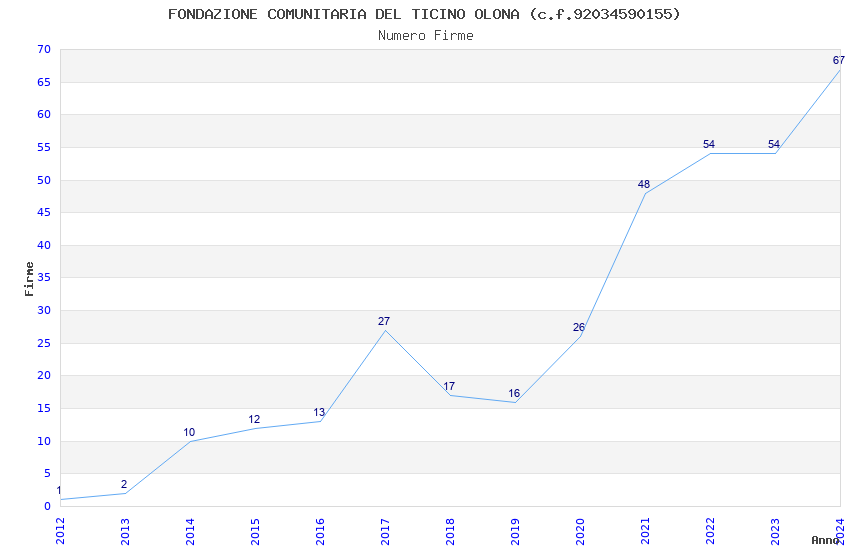The image size is (850, 550).
Task: Click the data label 17 for 2018
Action: coord(449,386)
